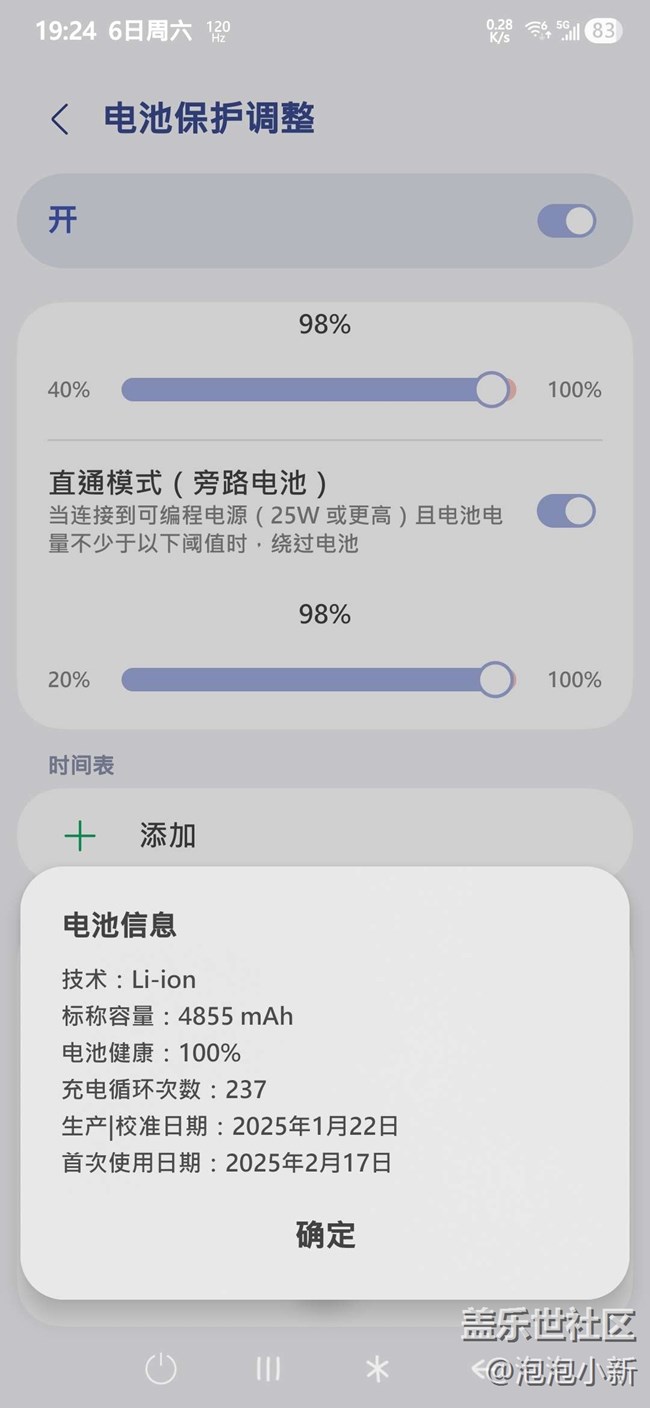Turn off the main 开 switch
Screen dimensions: 650x1408
566,221
